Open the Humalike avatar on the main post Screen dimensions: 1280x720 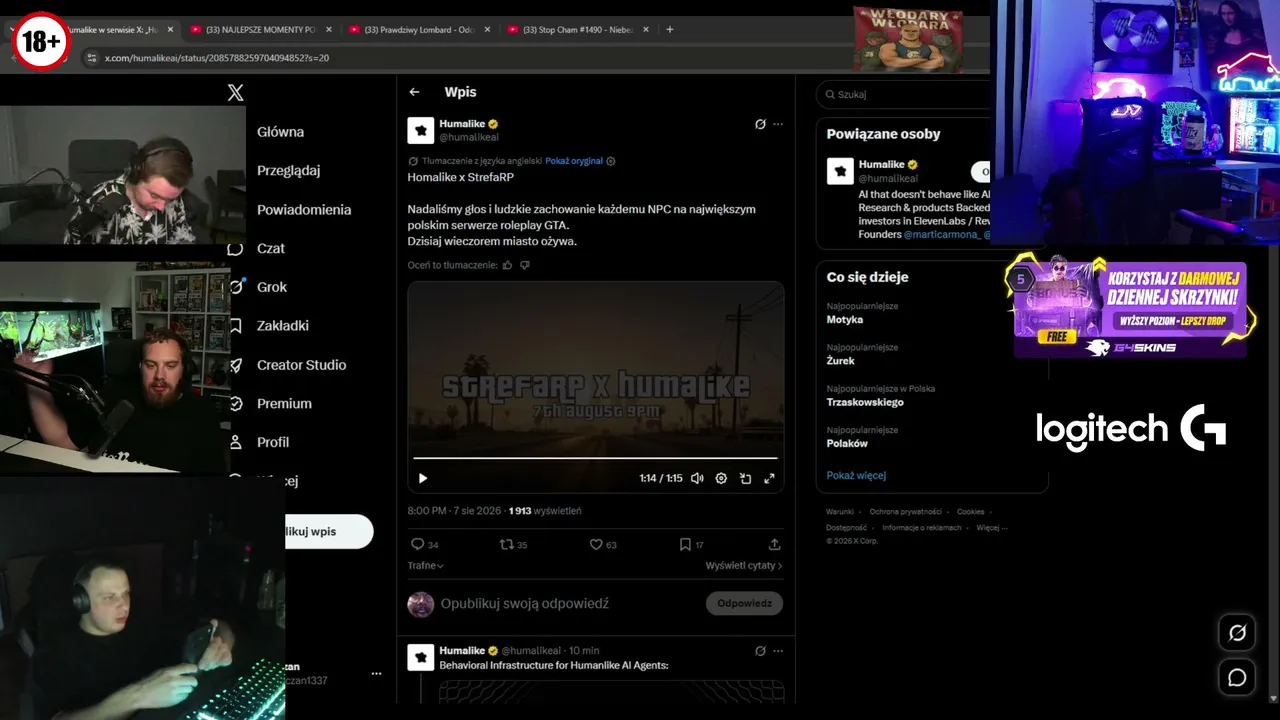click(x=420, y=130)
